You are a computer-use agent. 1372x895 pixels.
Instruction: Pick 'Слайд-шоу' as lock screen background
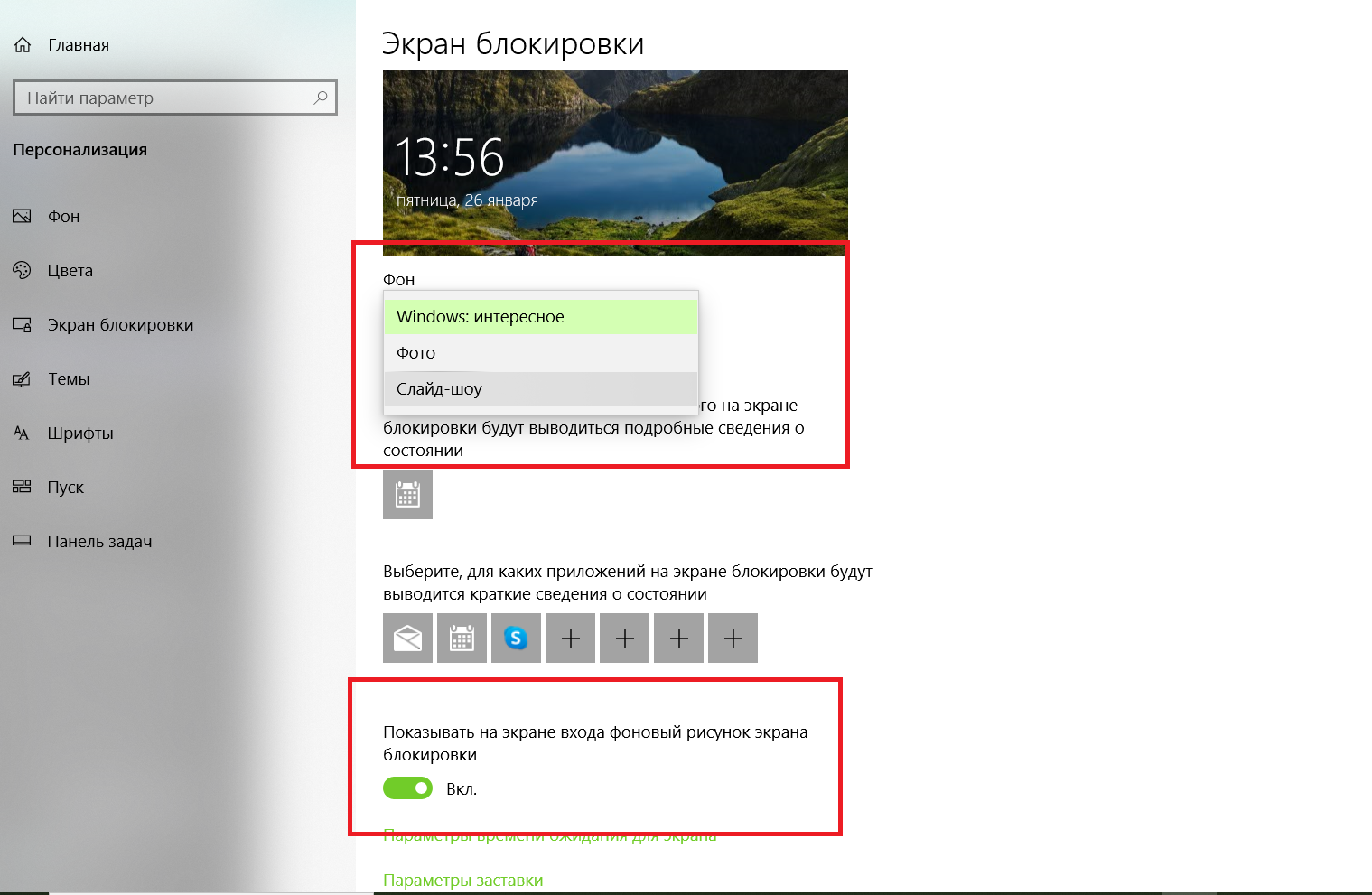[540, 389]
